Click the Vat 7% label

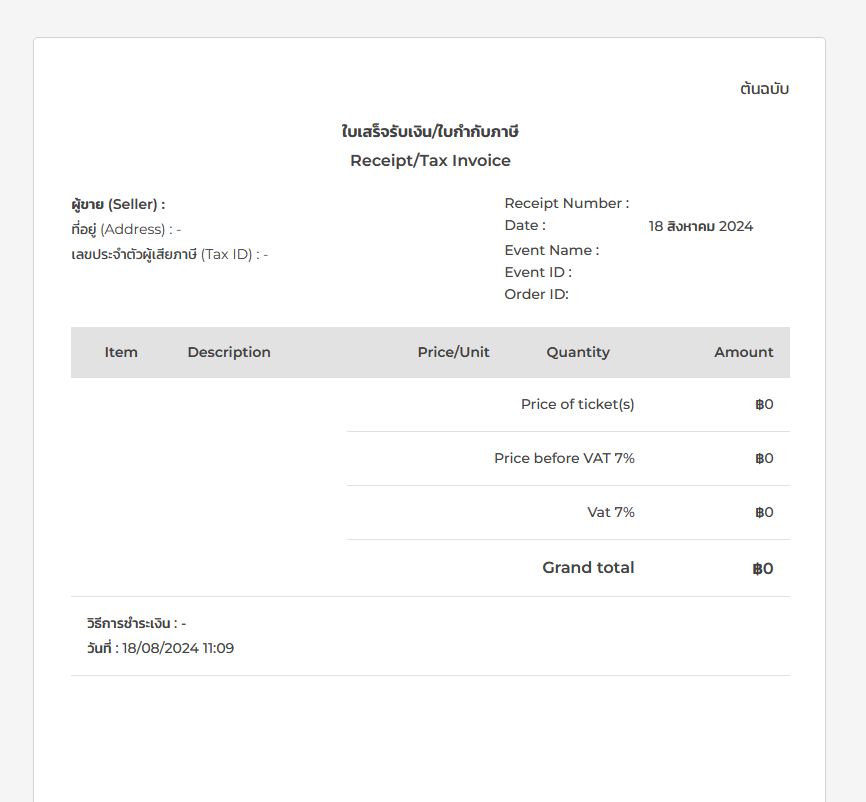pos(611,513)
